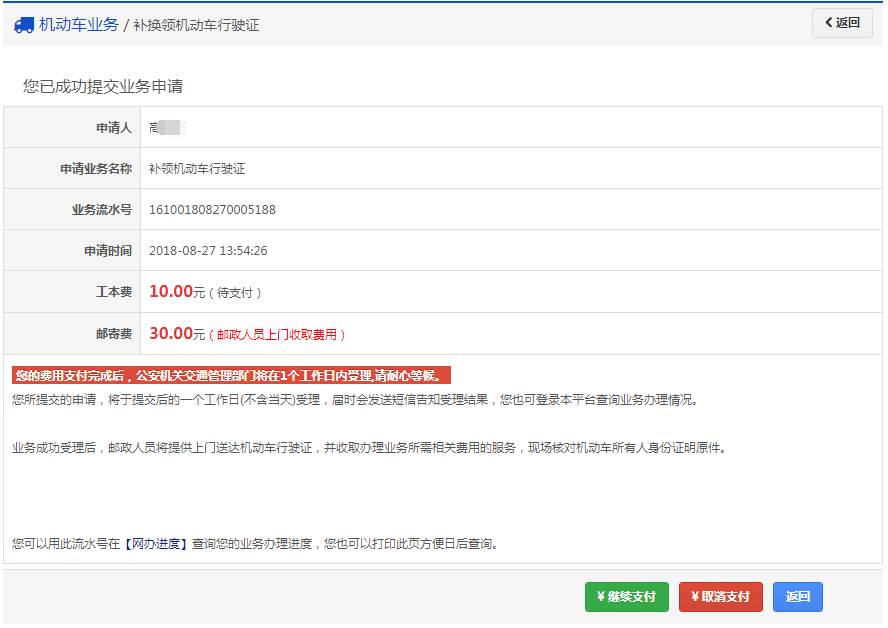
Task: Click the red highlighted payment notice banner
Action: pyautogui.click(x=232, y=376)
